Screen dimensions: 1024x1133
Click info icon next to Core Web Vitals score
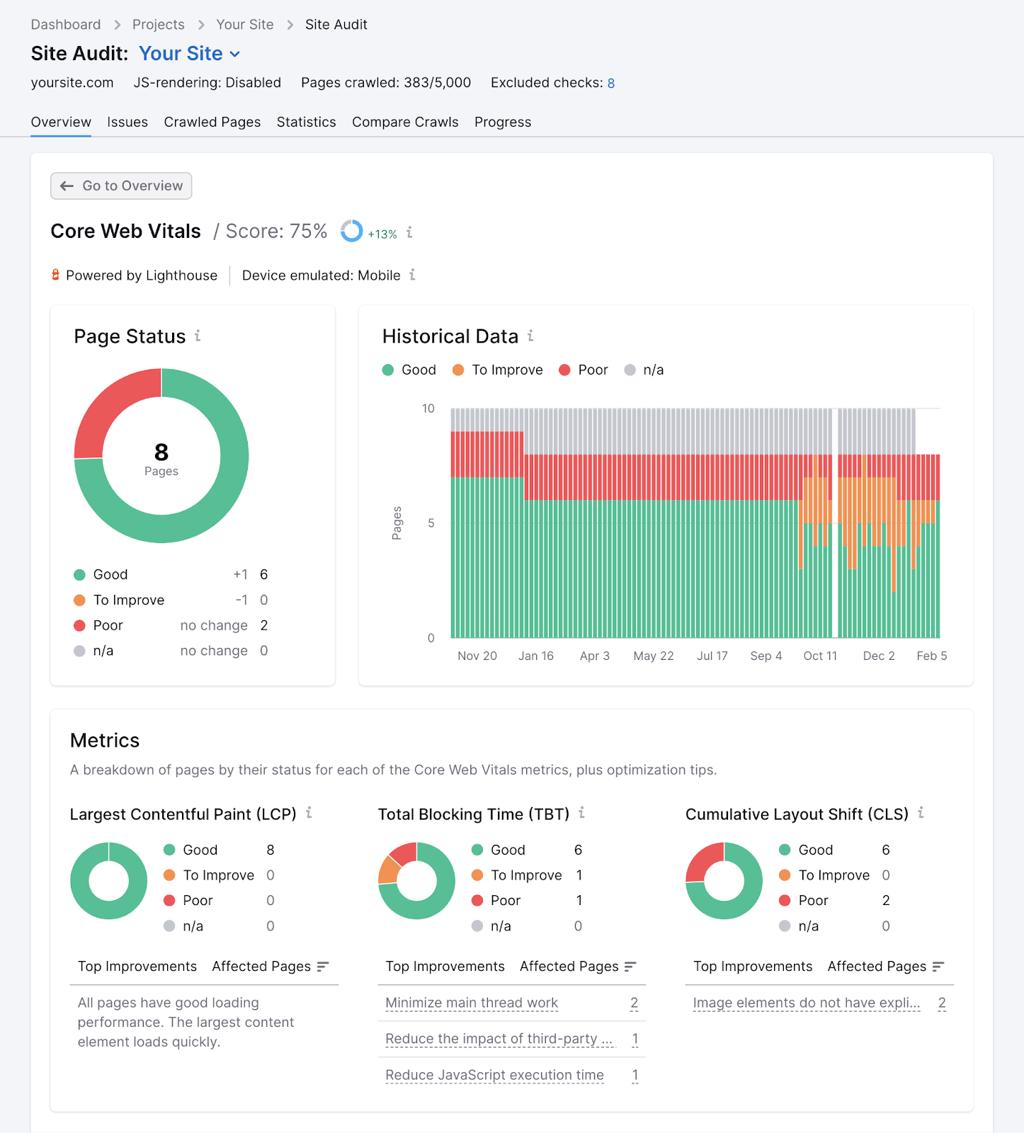click(x=410, y=232)
